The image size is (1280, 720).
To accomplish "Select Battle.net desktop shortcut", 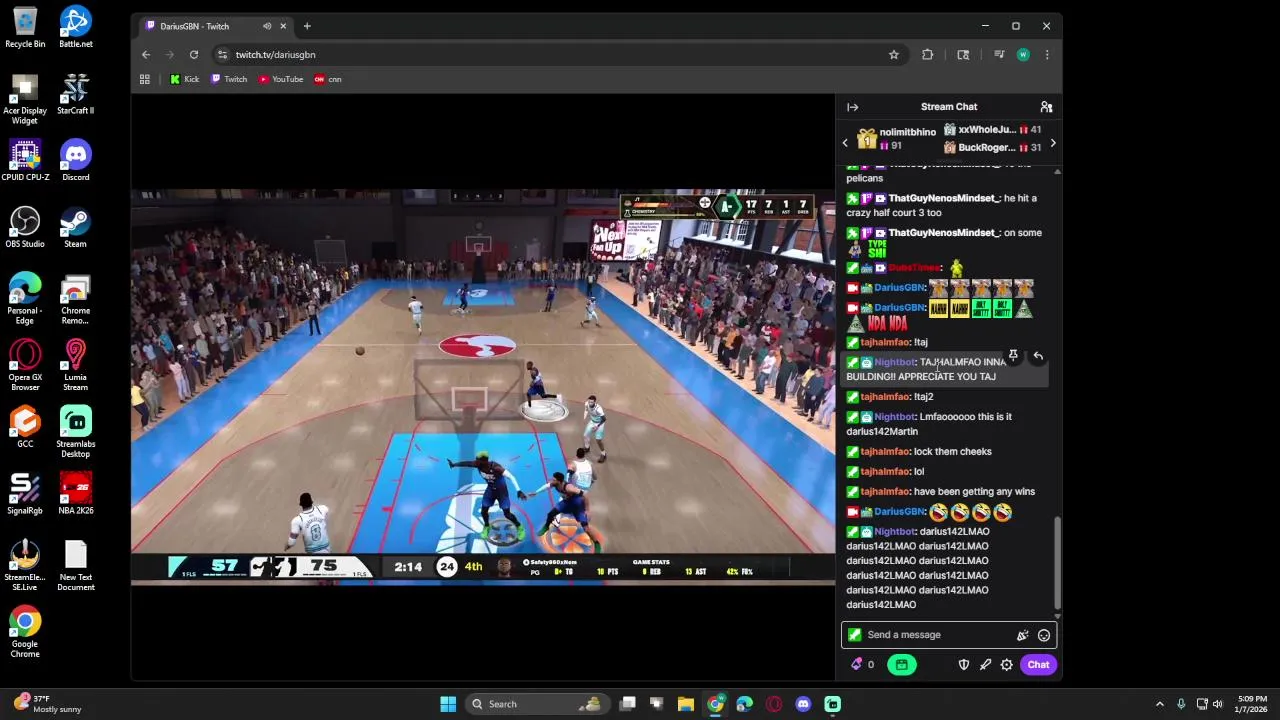I will 75,27.
